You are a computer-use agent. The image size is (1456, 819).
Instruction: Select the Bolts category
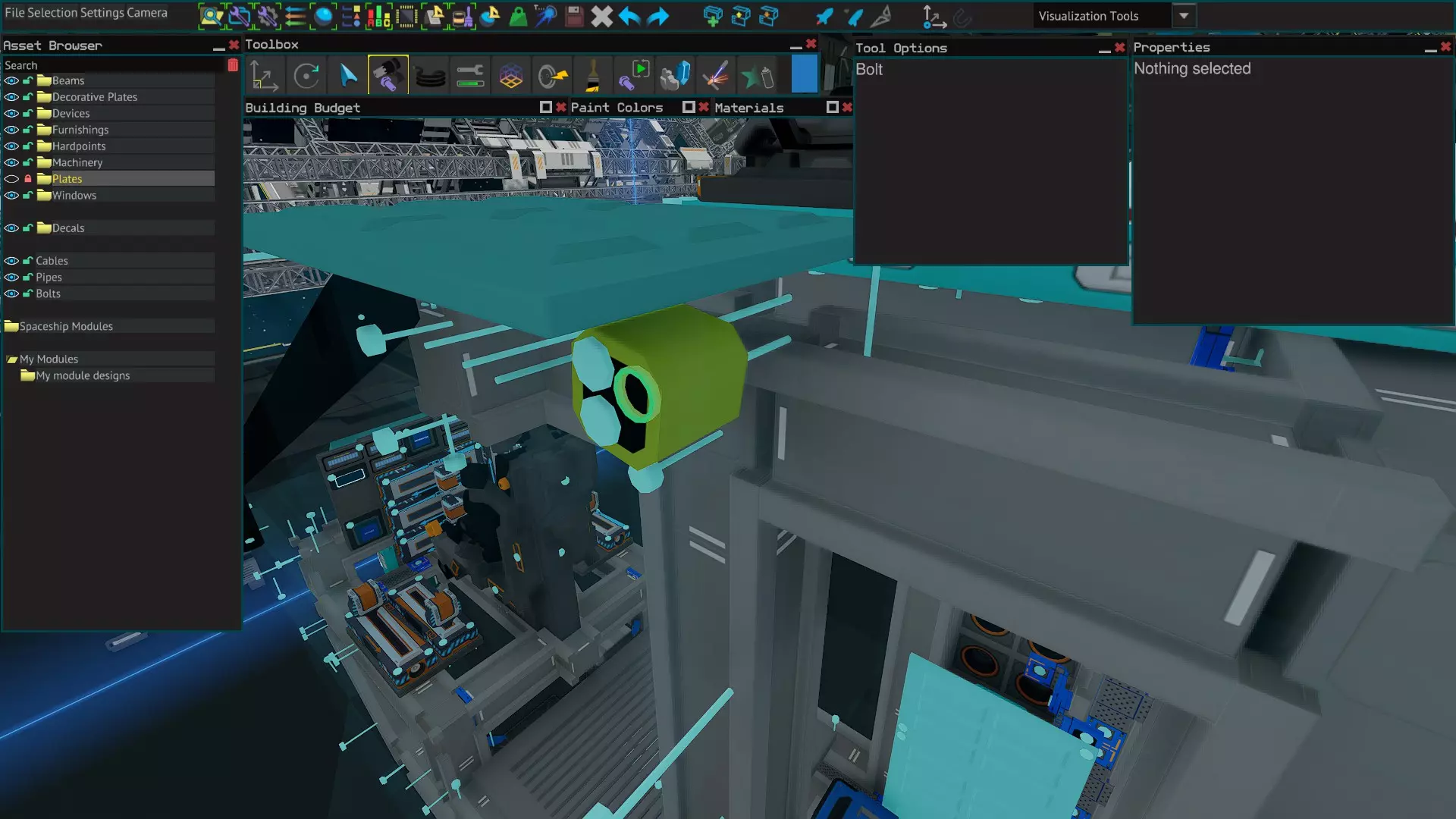(x=48, y=293)
